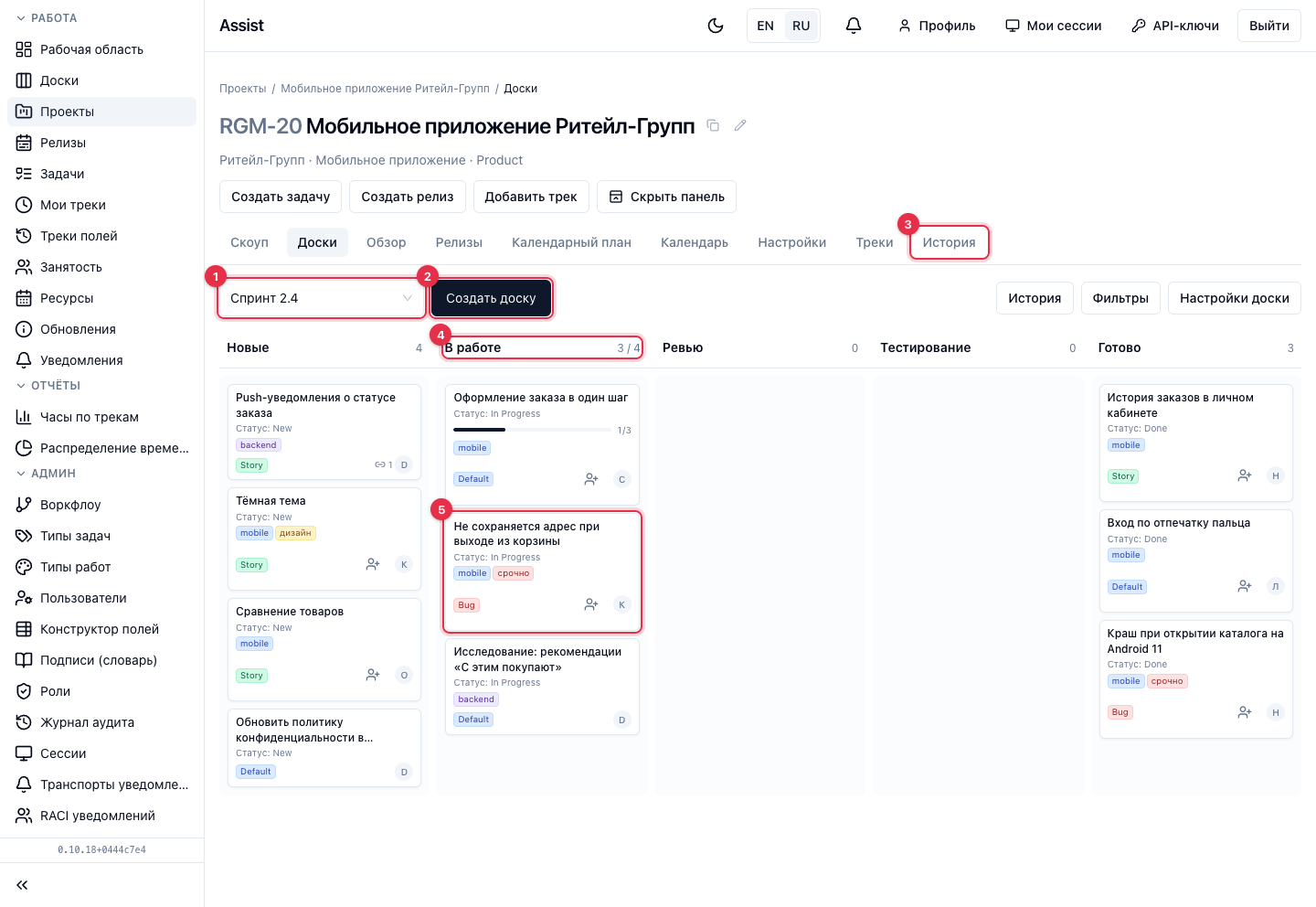Viewport: 1316px width, 907px height.
Task: Assign user icon on Не сохраняется адрес card
Action: [x=591, y=604]
